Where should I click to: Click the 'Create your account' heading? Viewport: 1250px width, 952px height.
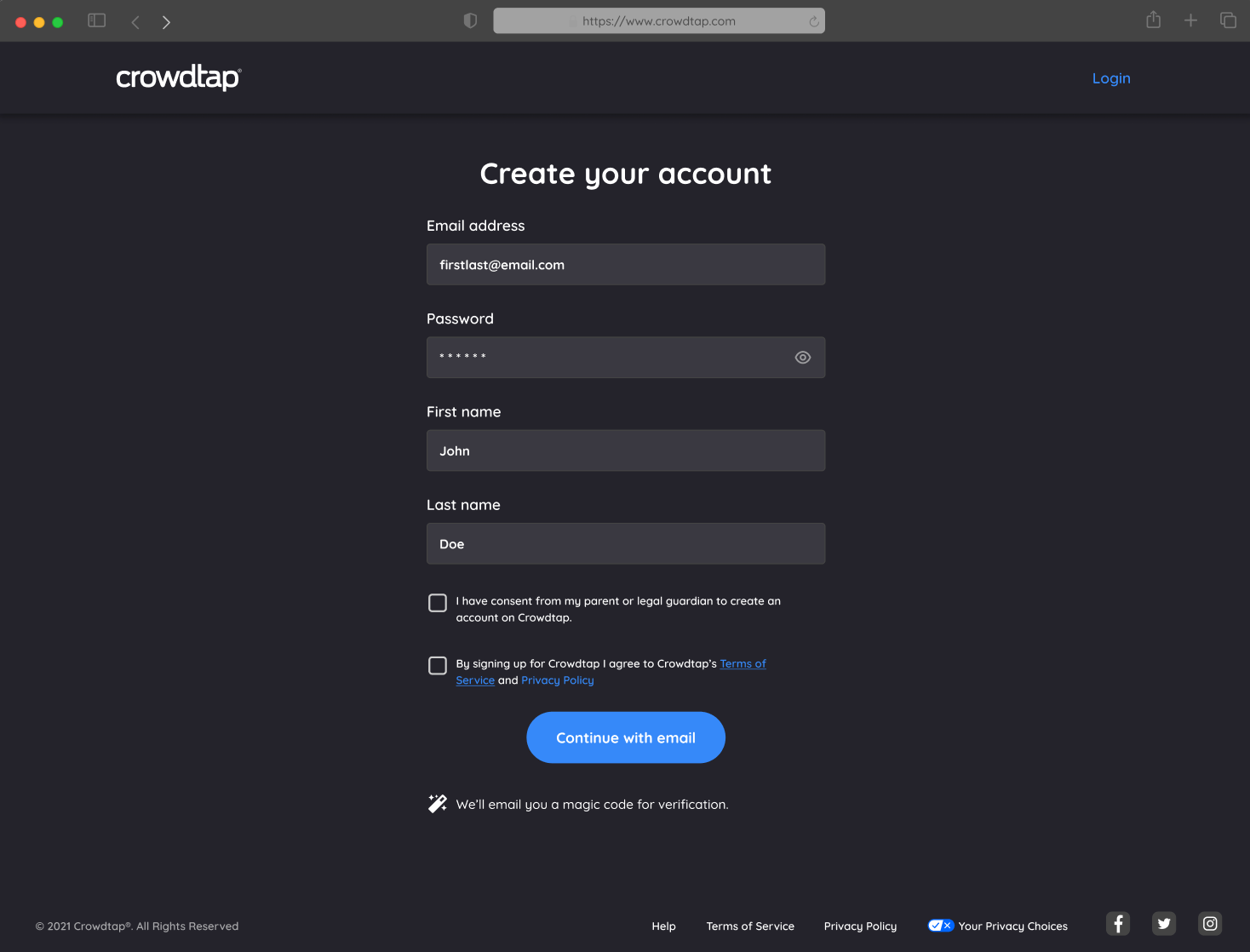coord(626,174)
